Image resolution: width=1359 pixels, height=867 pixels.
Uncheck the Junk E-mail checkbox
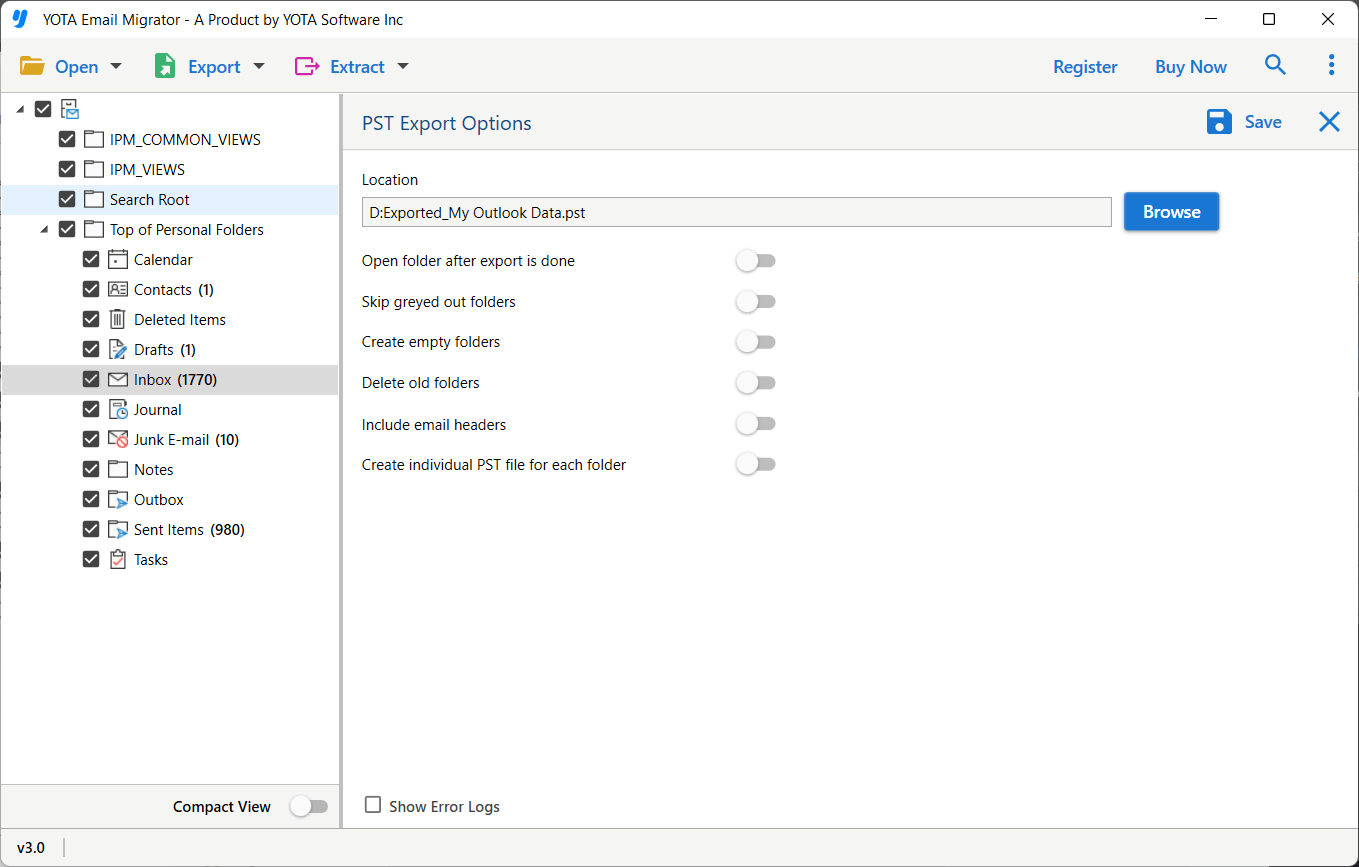[x=91, y=439]
